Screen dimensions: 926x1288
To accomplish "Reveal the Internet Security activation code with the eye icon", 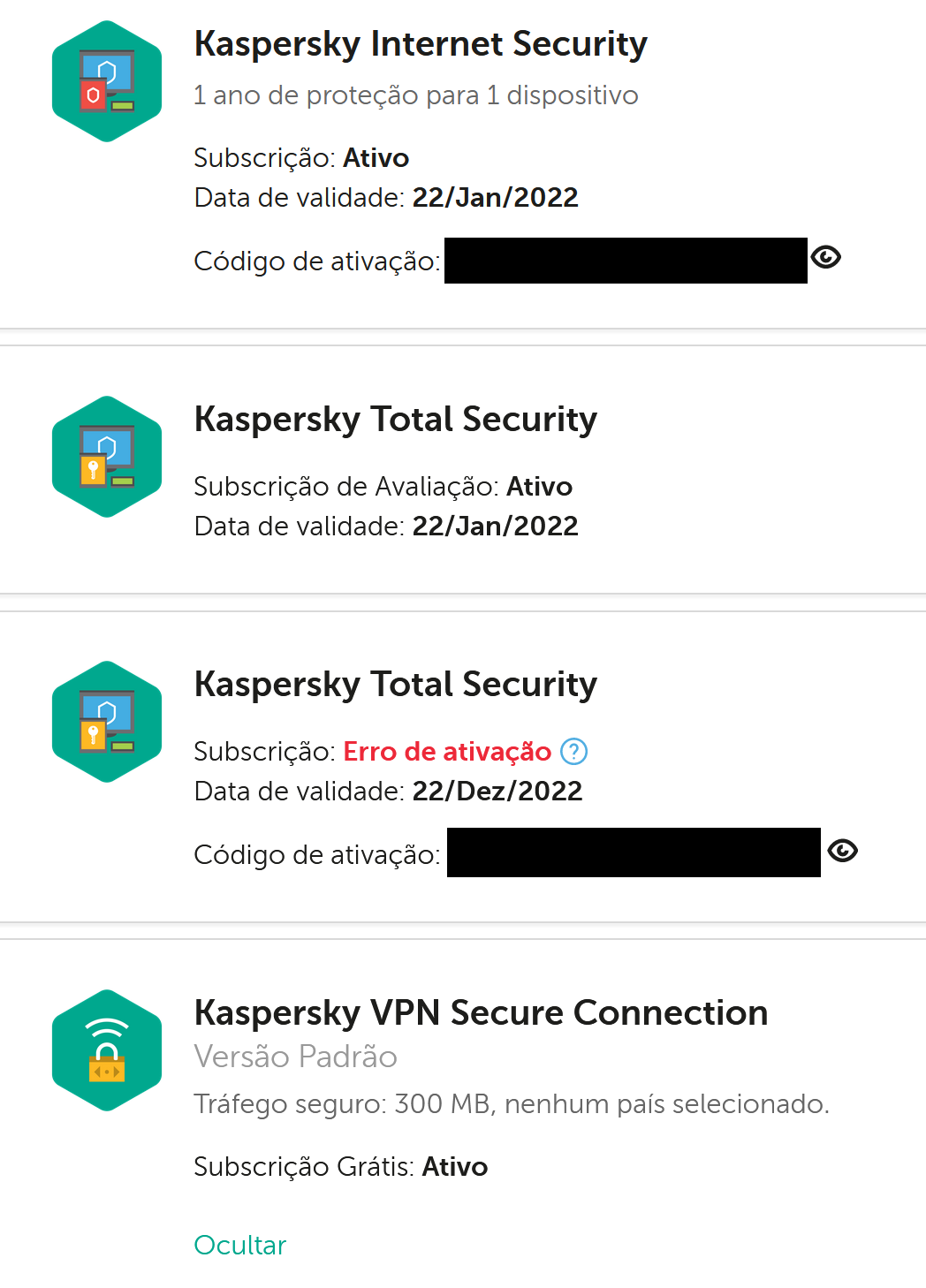I will point(826,257).
